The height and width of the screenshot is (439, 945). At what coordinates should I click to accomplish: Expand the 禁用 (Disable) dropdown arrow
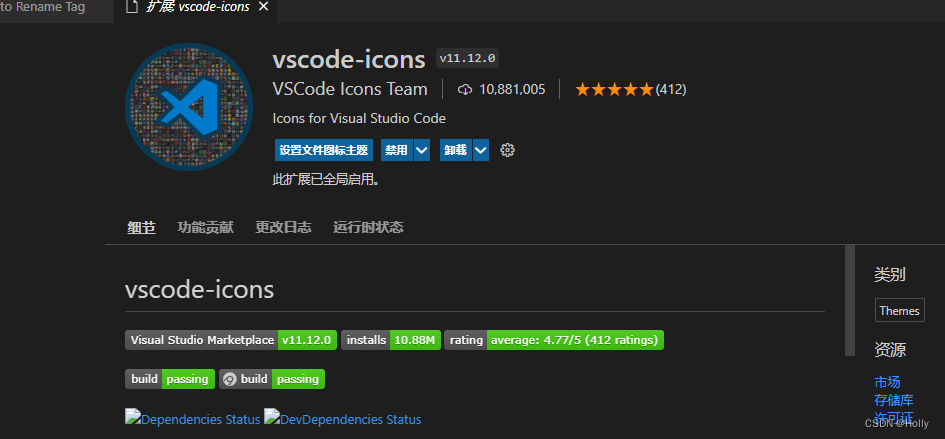point(422,150)
